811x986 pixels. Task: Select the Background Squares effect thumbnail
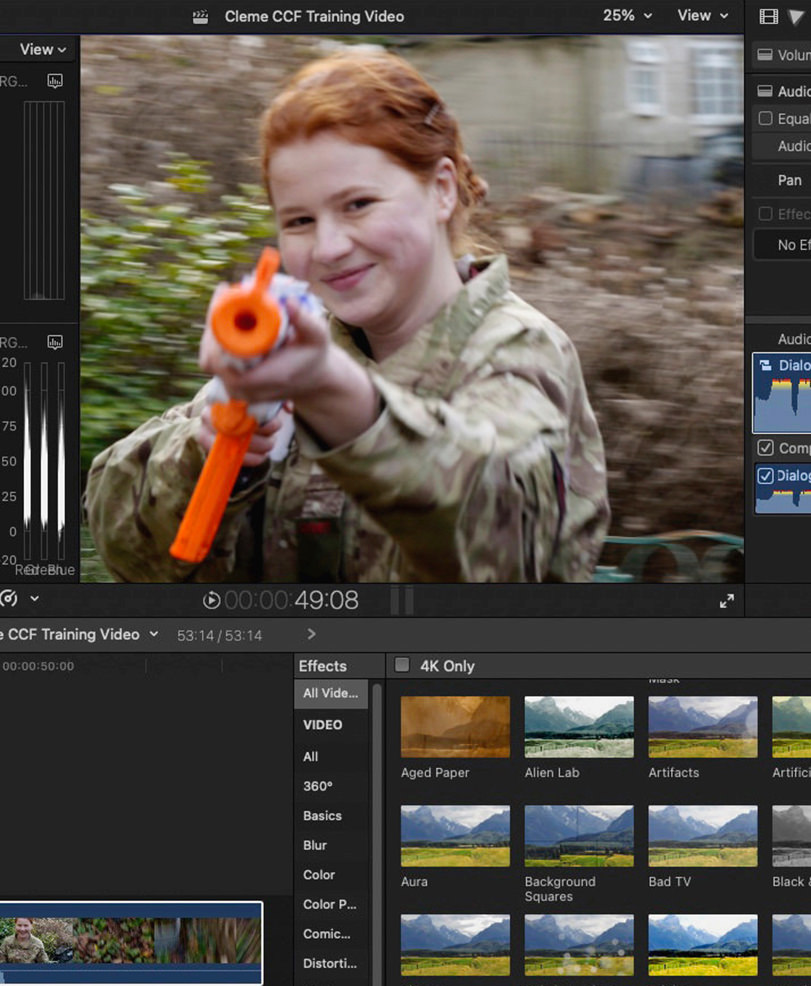point(579,836)
